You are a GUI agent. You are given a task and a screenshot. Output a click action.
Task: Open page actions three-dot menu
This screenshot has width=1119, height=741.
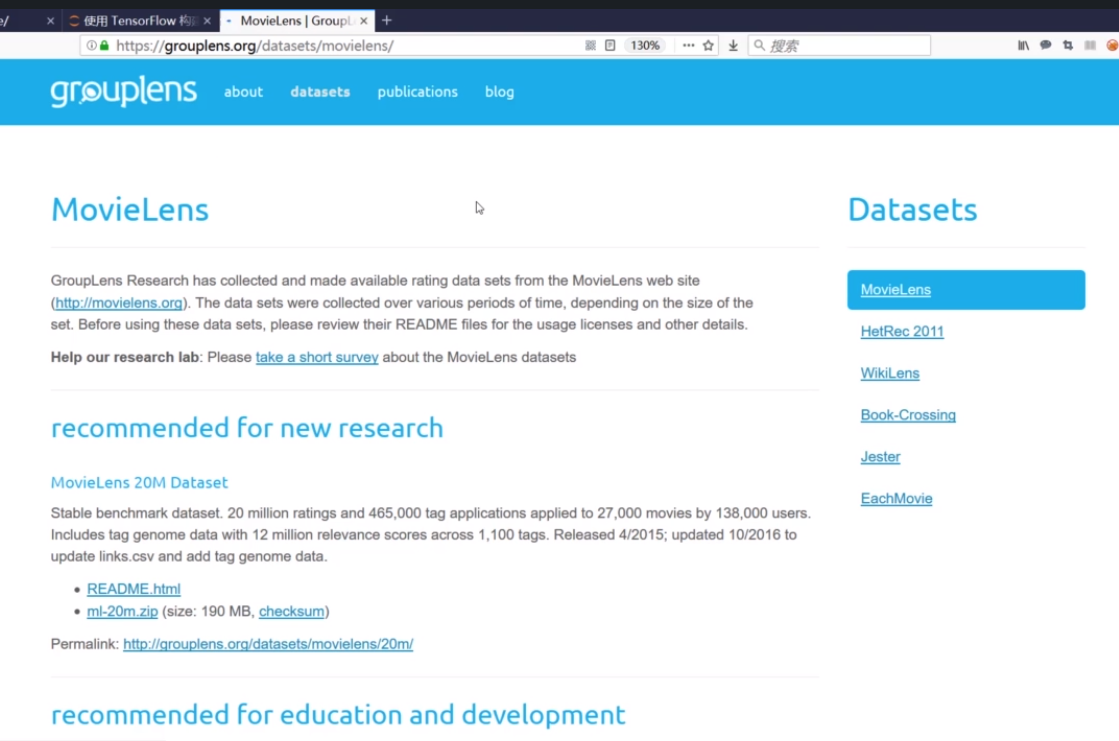pos(688,46)
